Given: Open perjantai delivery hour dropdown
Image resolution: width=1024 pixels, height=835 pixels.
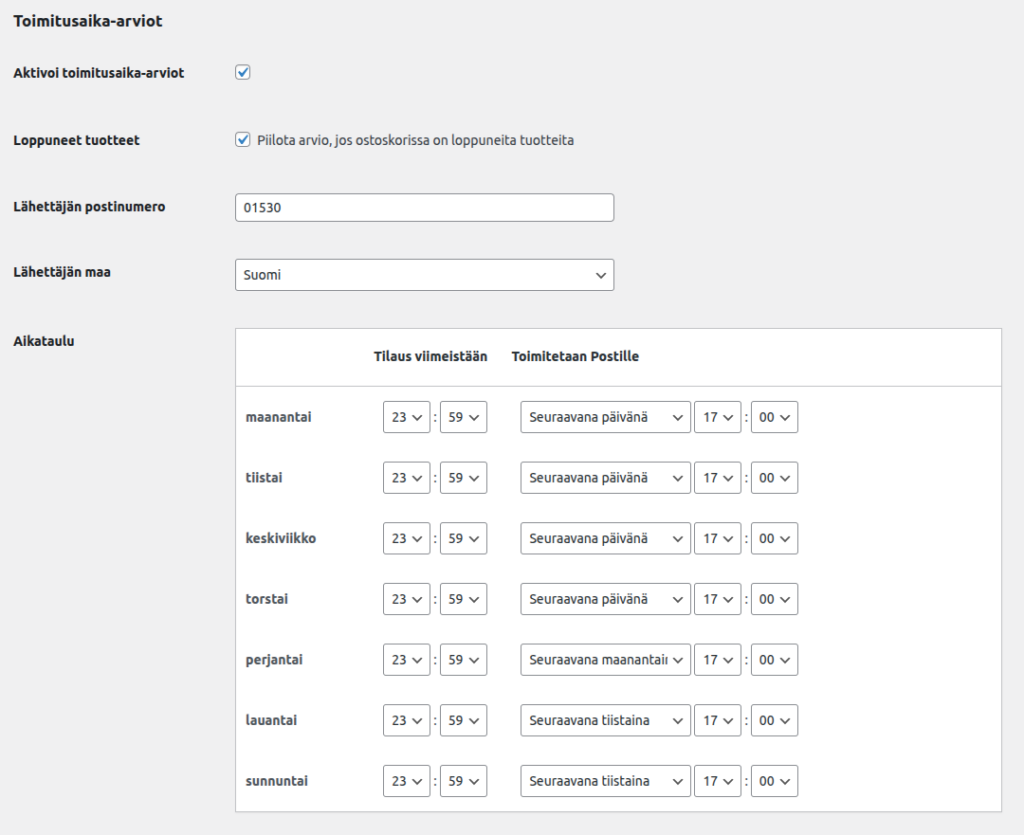Looking at the screenshot, I should (717, 660).
